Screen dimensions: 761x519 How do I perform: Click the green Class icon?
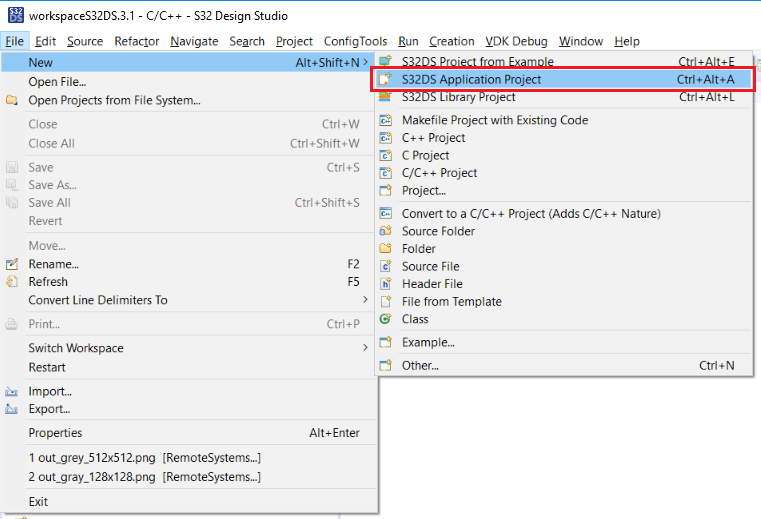(x=385, y=319)
